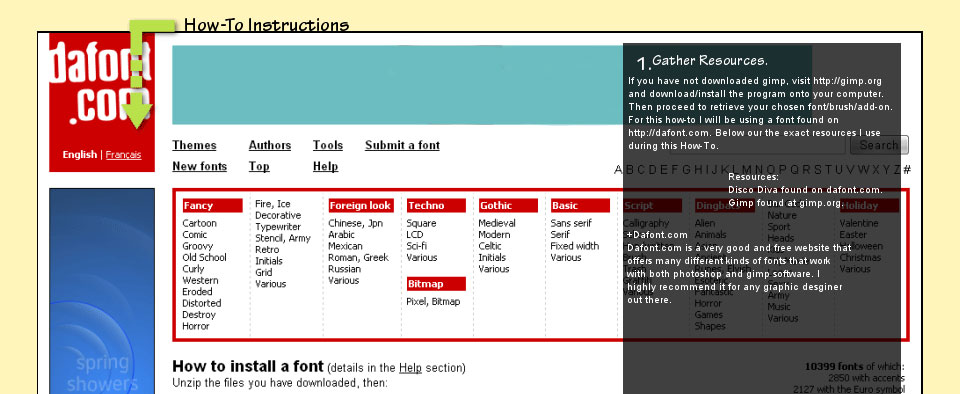The image size is (960, 394).
Task: Open Distorted fonts category
Action: click(201, 303)
